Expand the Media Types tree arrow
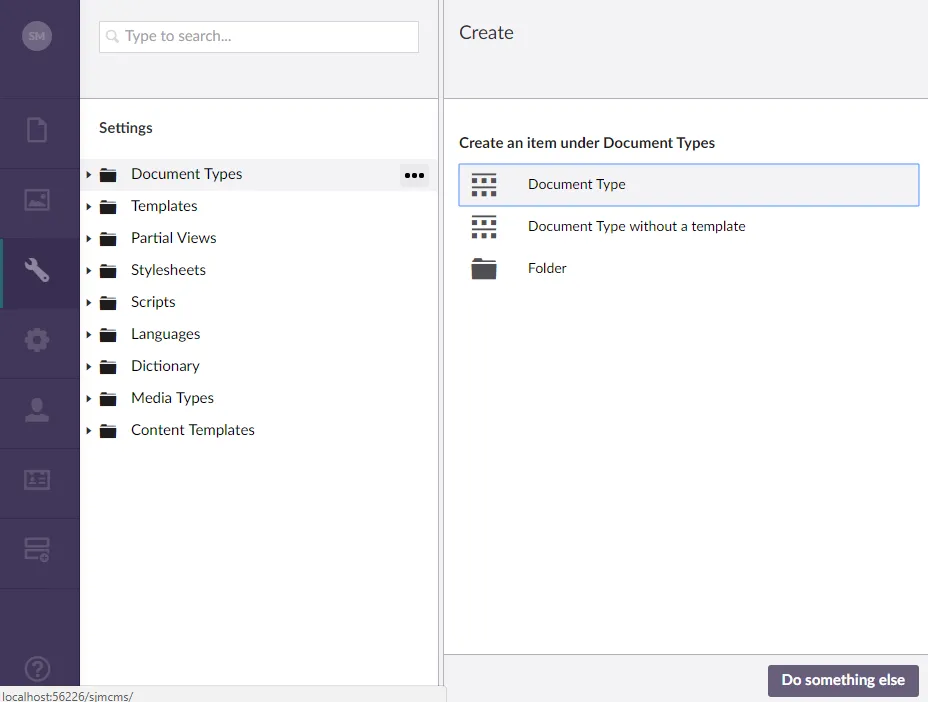The width and height of the screenshot is (928, 702). click(88, 398)
